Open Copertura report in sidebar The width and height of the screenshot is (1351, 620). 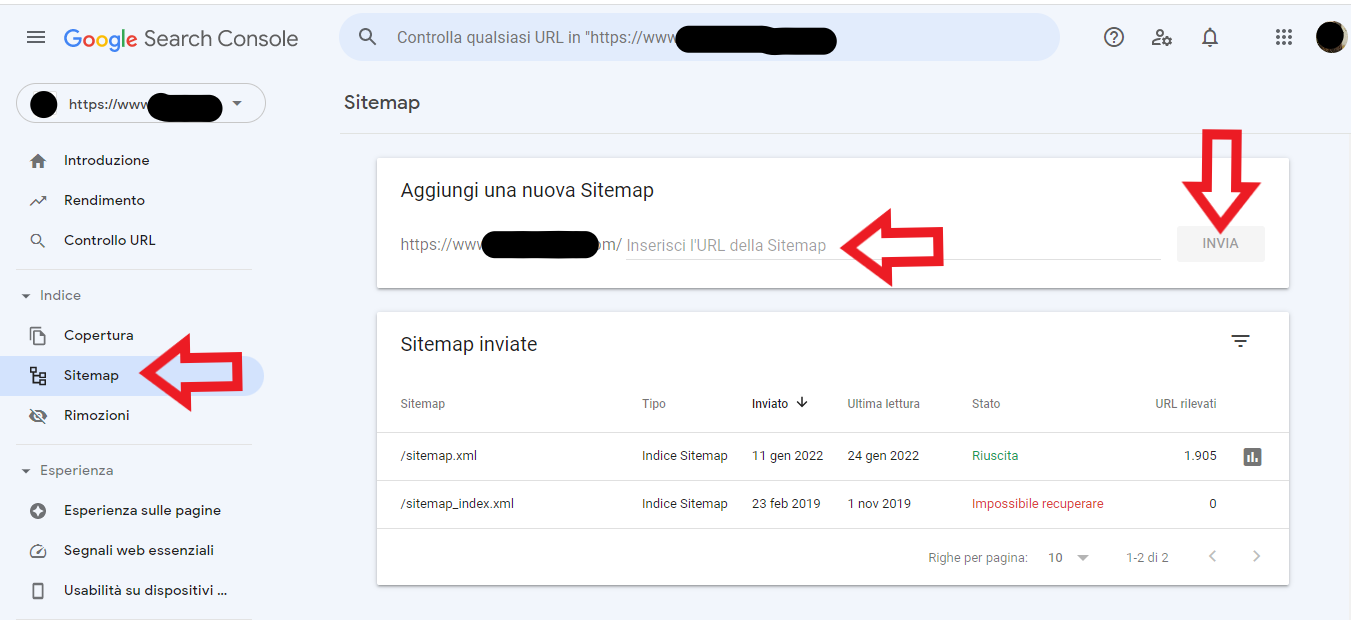coord(98,335)
